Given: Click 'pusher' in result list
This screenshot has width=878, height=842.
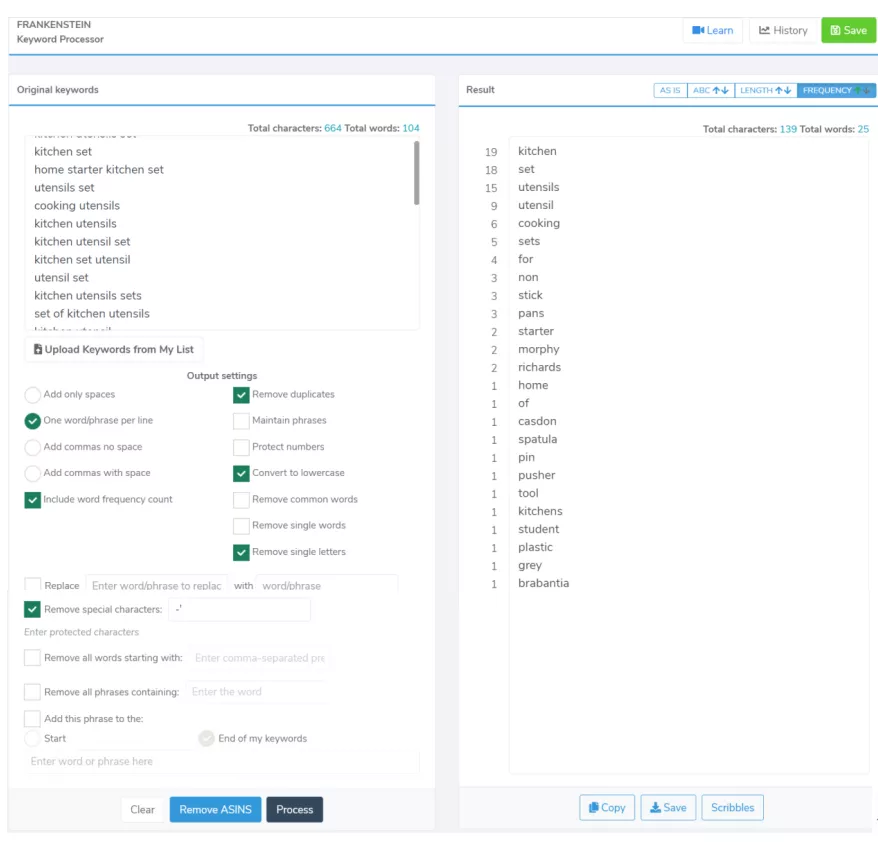Looking at the screenshot, I should 536,475.
